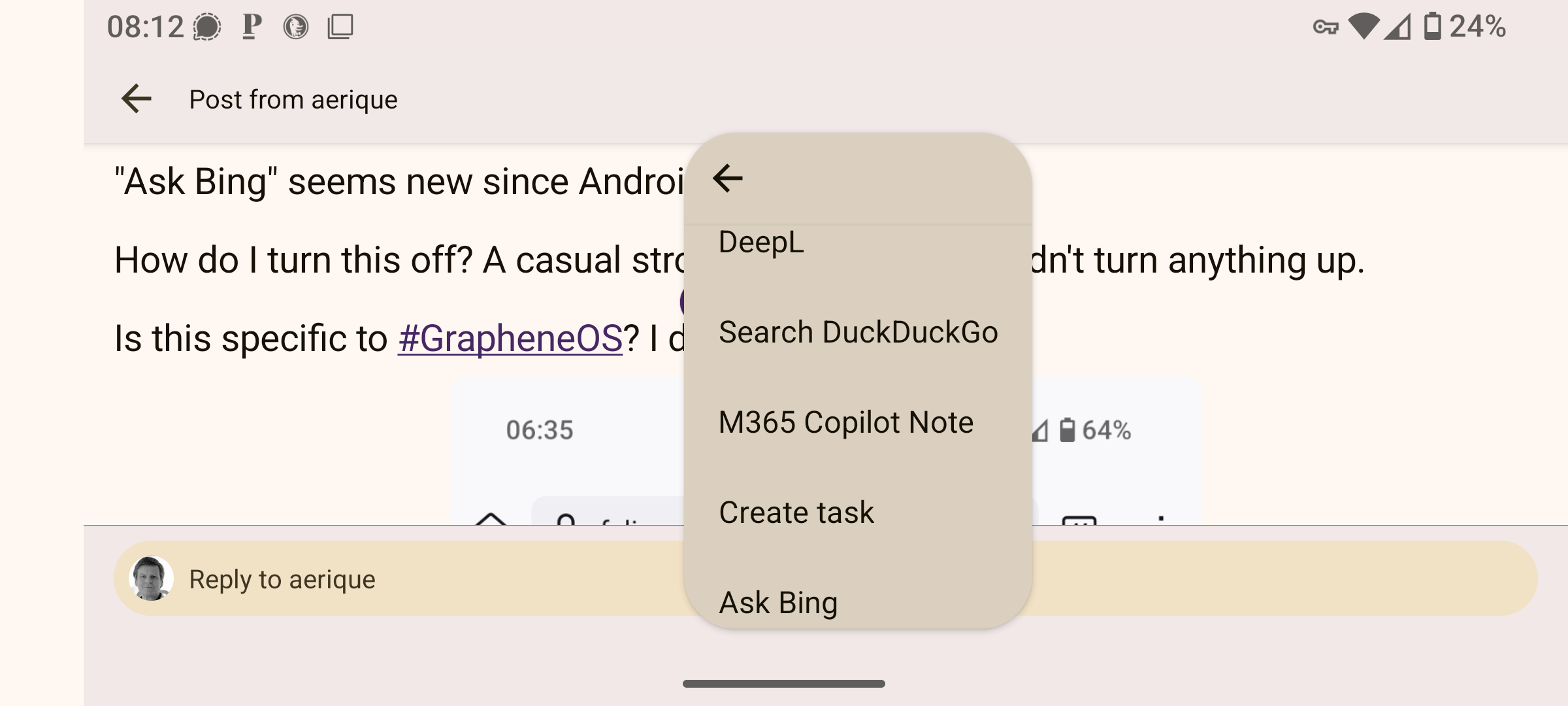Image resolution: width=1568 pixels, height=706 pixels.
Task: Tap the Signal notification icon in status bar
Action: click(x=207, y=27)
